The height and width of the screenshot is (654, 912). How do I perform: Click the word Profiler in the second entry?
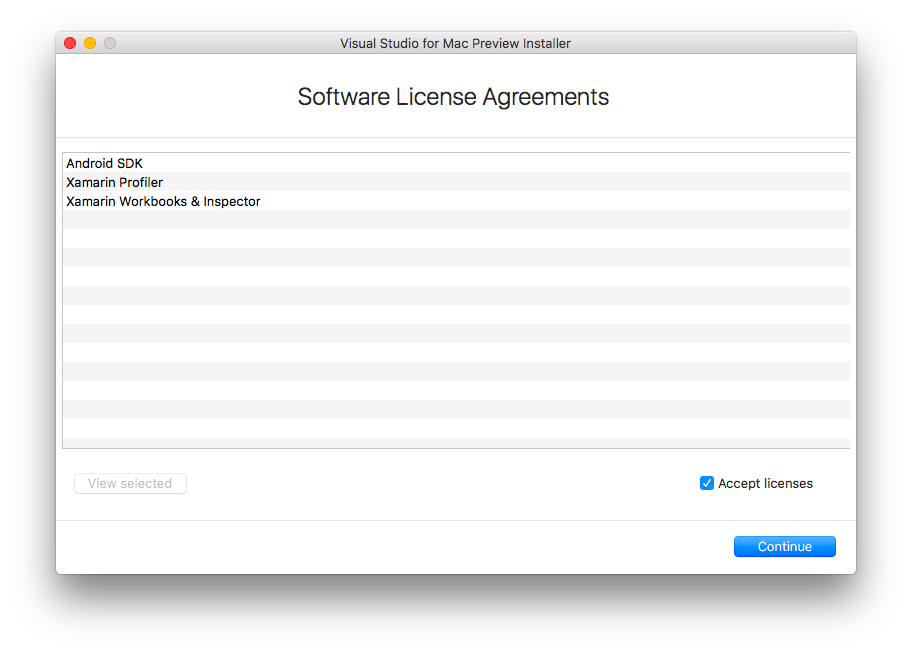pos(141,183)
